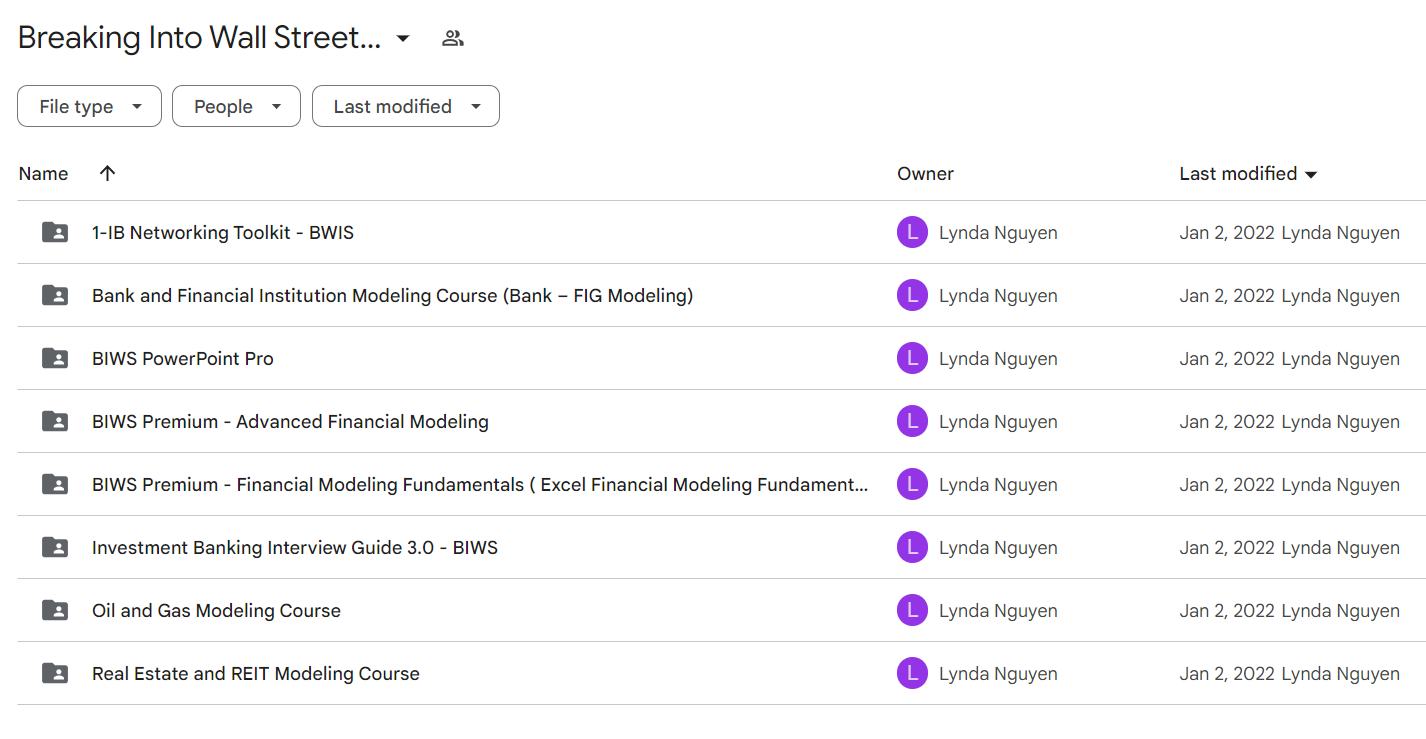1426x739 pixels.
Task: Open the File type filter dropdown
Action: click(x=89, y=106)
